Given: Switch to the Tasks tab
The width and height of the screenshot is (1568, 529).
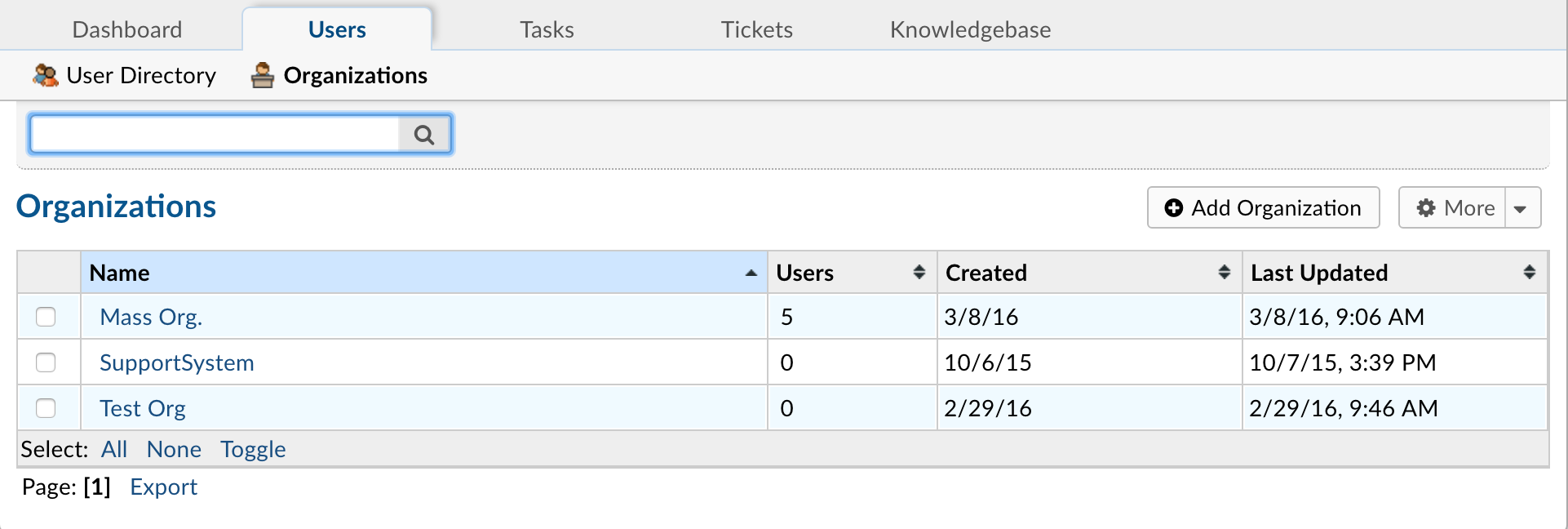Looking at the screenshot, I should [x=547, y=29].
